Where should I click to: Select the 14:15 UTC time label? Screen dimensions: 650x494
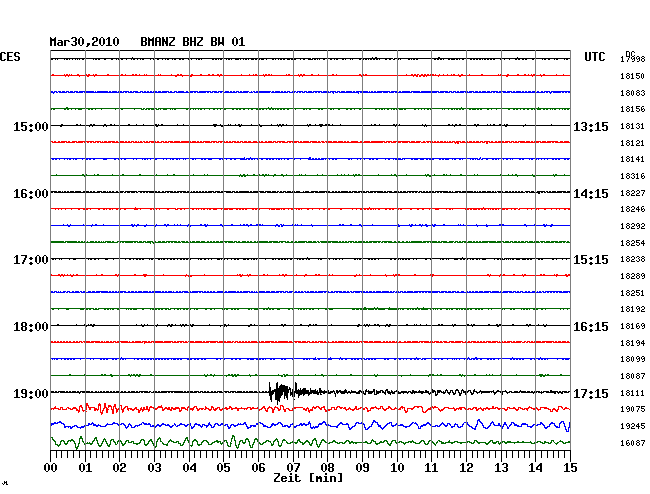(x=591, y=194)
